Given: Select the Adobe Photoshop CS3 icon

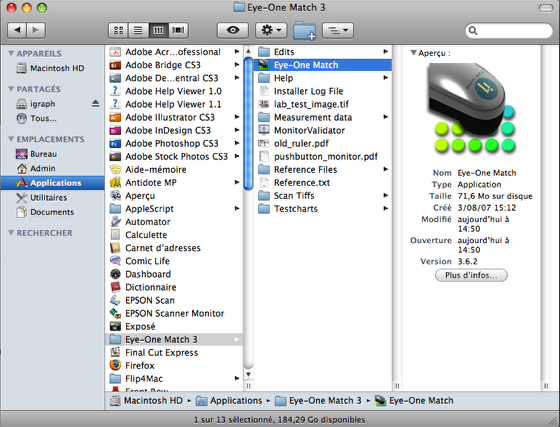Looking at the screenshot, I should pyautogui.click(x=115, y=144).
